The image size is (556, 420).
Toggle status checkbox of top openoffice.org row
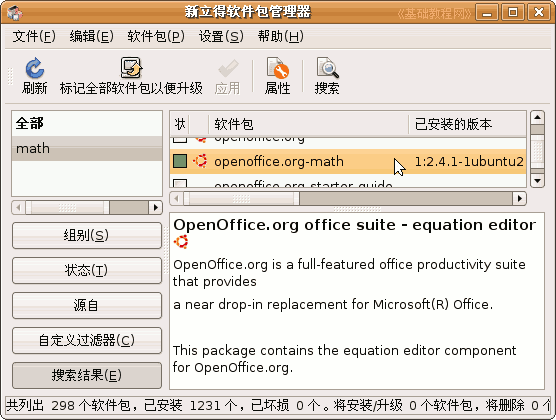[x=180, y=140]
